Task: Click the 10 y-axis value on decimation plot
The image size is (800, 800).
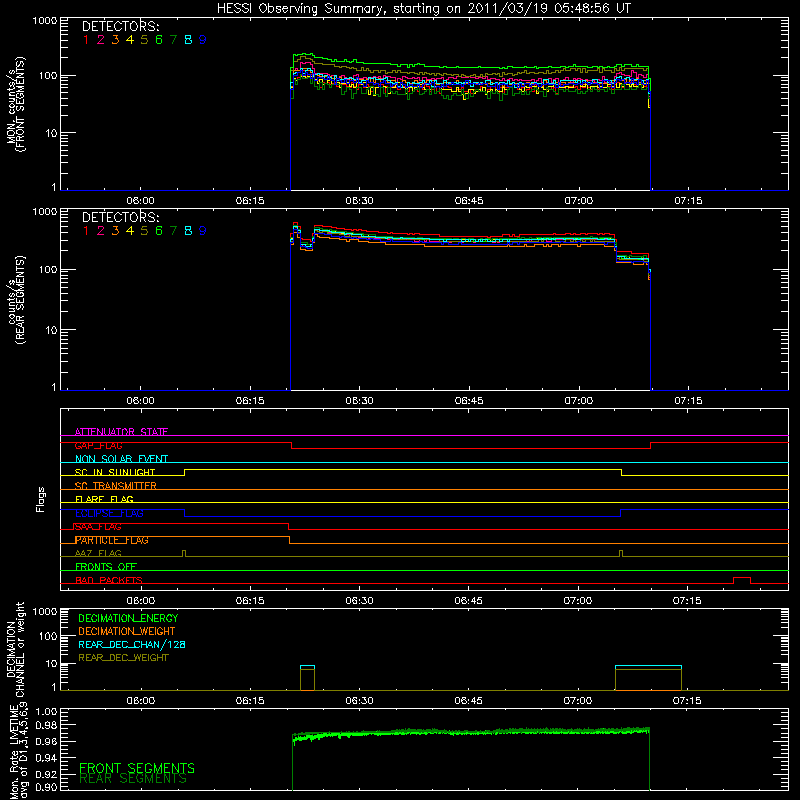Action: (x=52, y=664)
